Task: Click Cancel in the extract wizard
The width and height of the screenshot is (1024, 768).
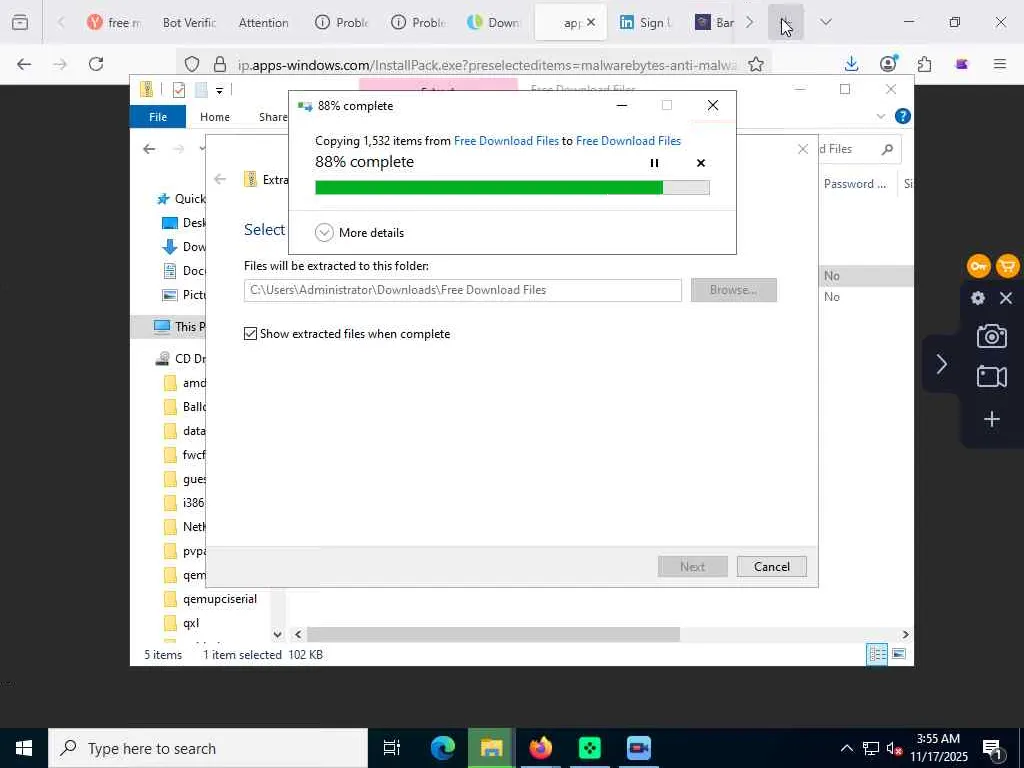Action: click(x=771, y=566)
